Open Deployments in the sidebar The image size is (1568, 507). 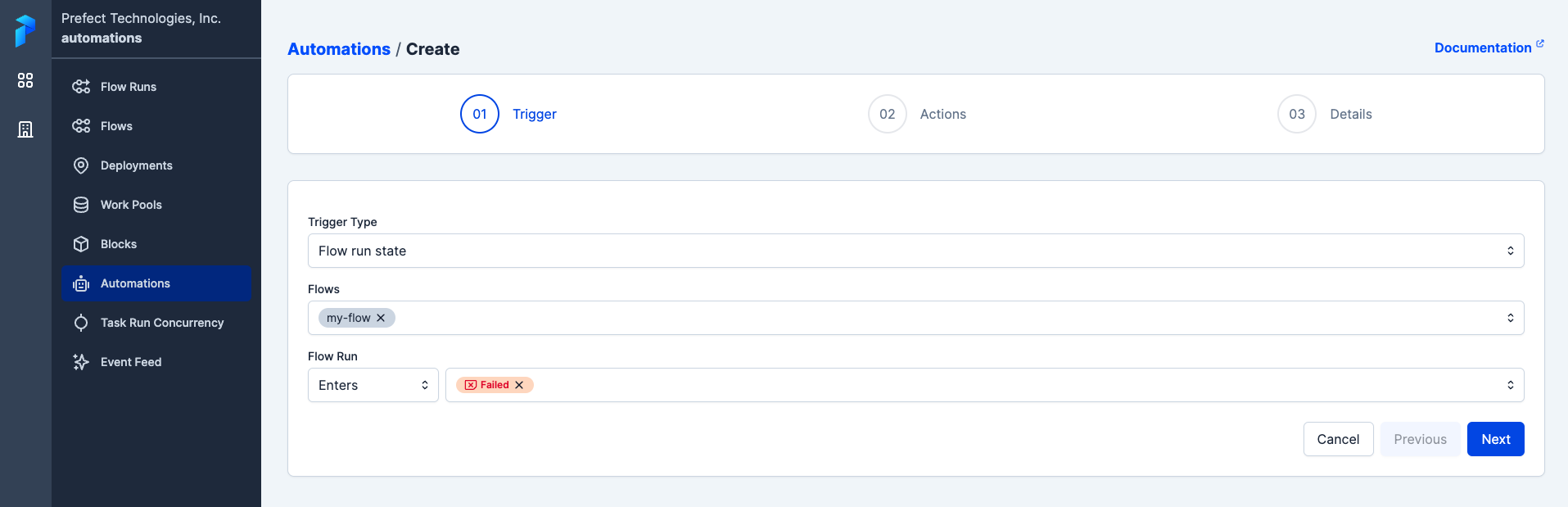click(156, 165)
